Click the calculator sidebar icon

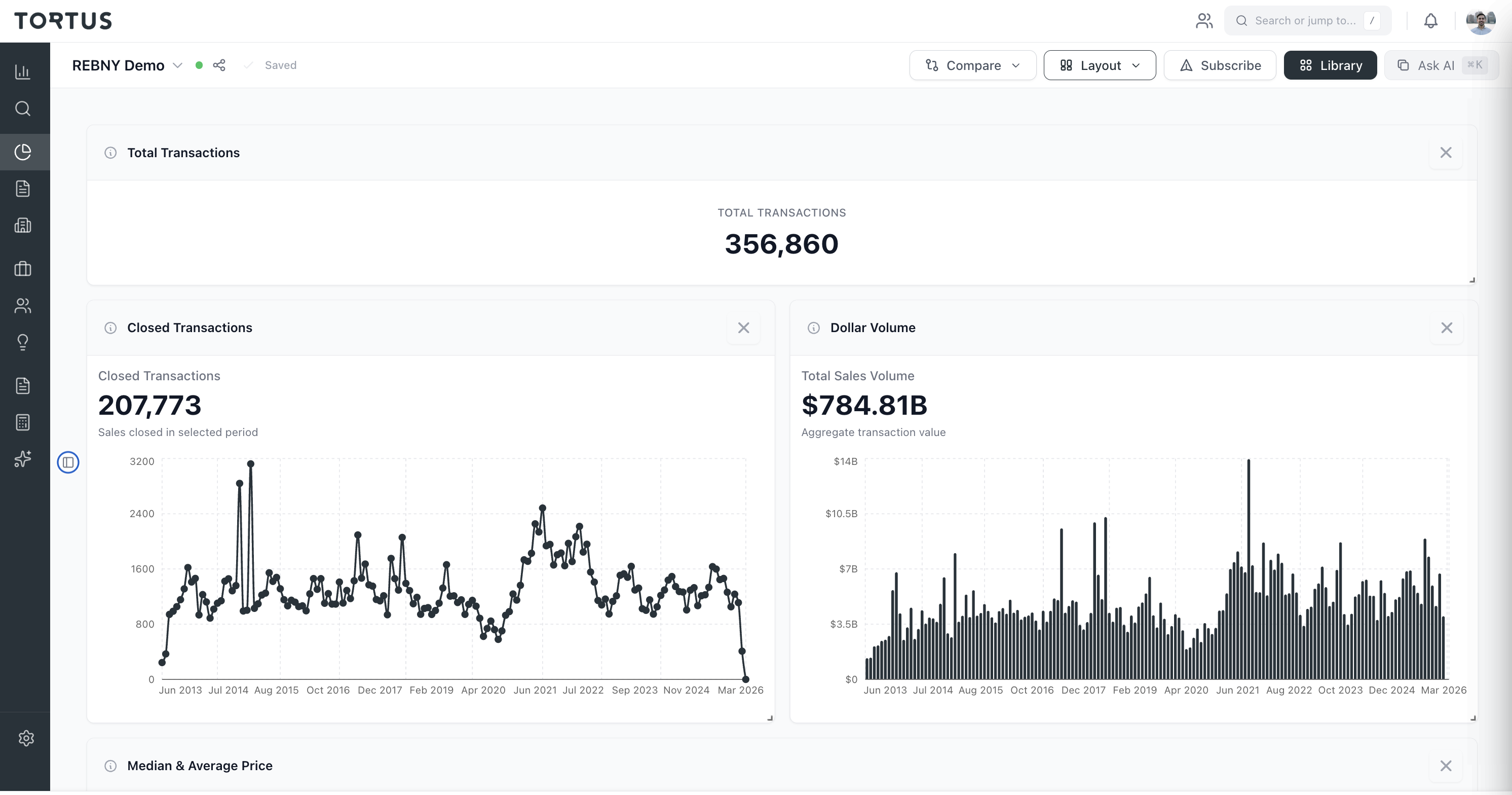(x=22, y=422)
